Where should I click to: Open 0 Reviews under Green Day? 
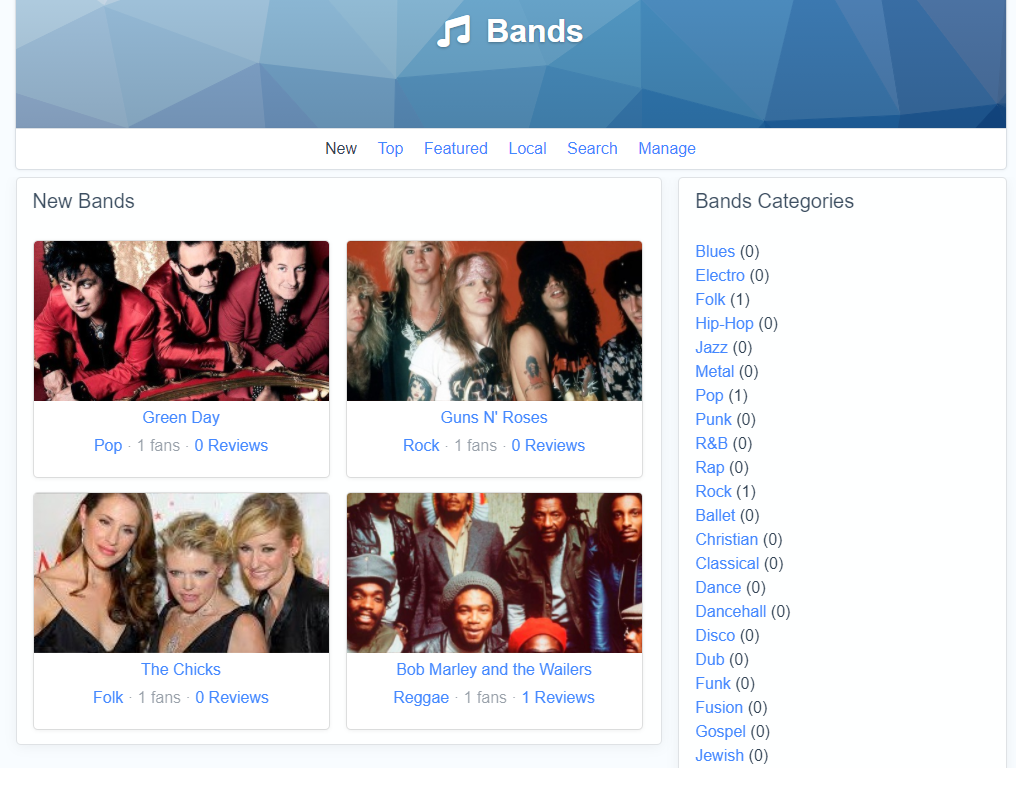click(231, 445)
